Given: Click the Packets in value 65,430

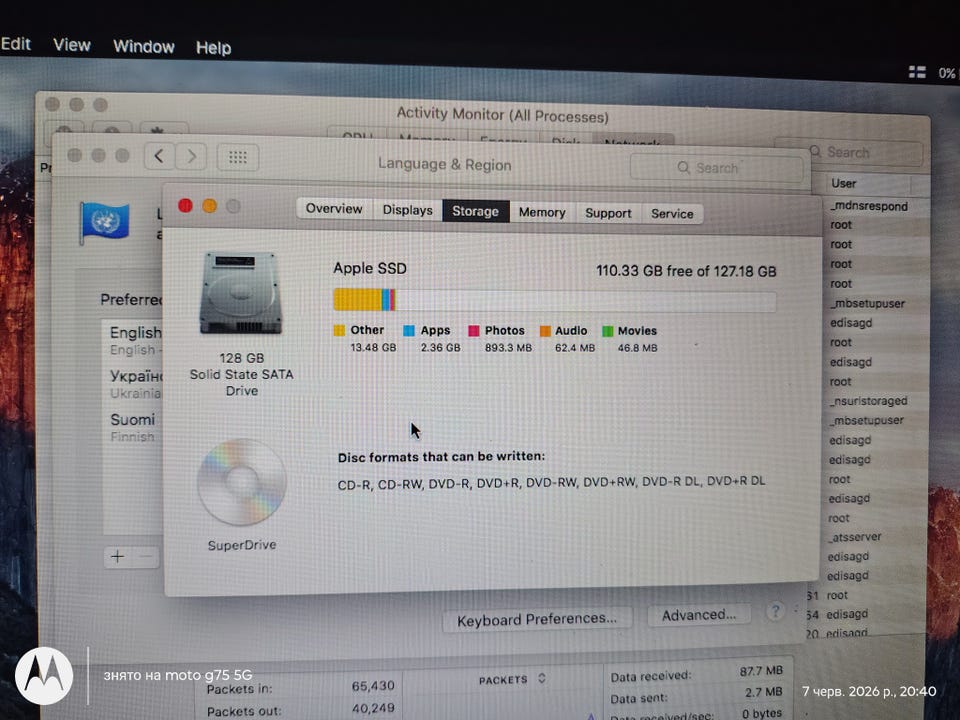Looking at the screenshot, I should [x=373, y=686].
